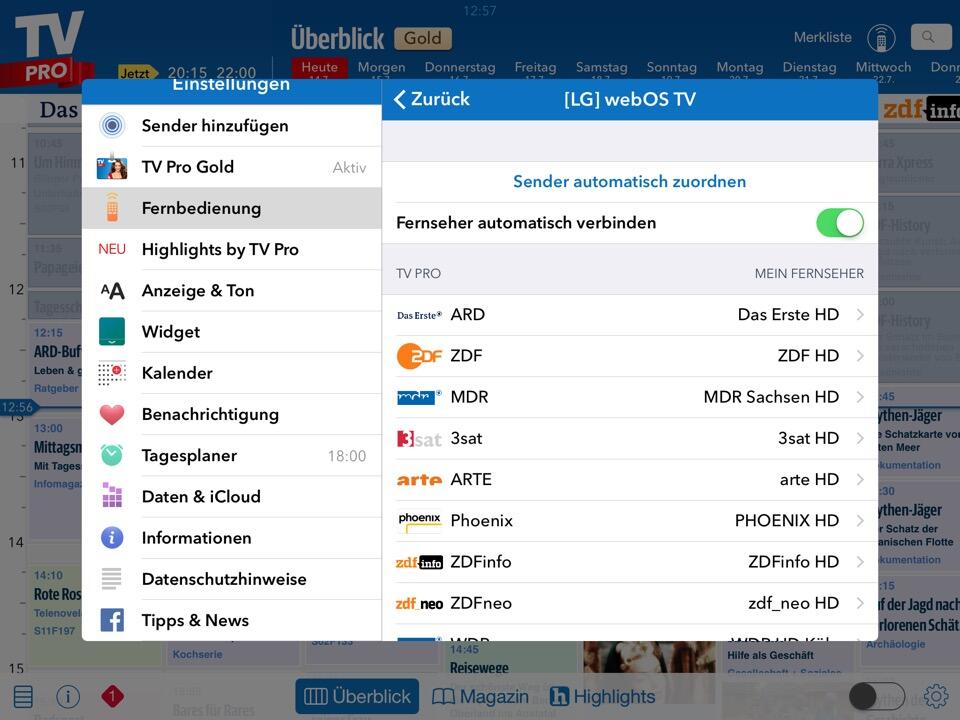This screenshot has height=720, width=960.
Task: Tap the red notification badge icon
Action: [x=112, y=696]
